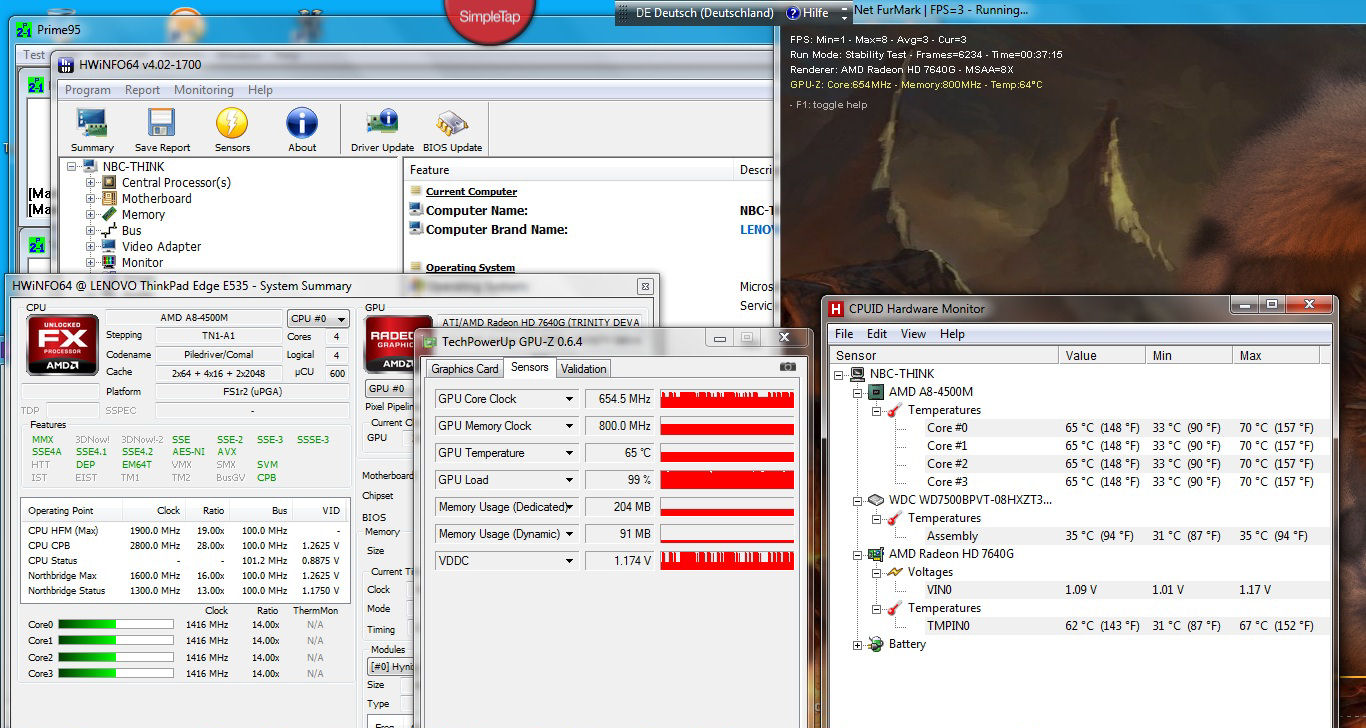Open the Summary tool in HWiNFO64 toolbar

[x=92, y=130]
